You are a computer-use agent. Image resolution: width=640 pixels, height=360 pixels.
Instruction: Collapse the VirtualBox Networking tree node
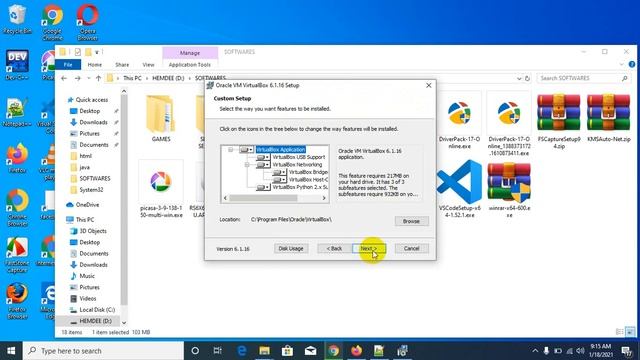coord(247,164)
